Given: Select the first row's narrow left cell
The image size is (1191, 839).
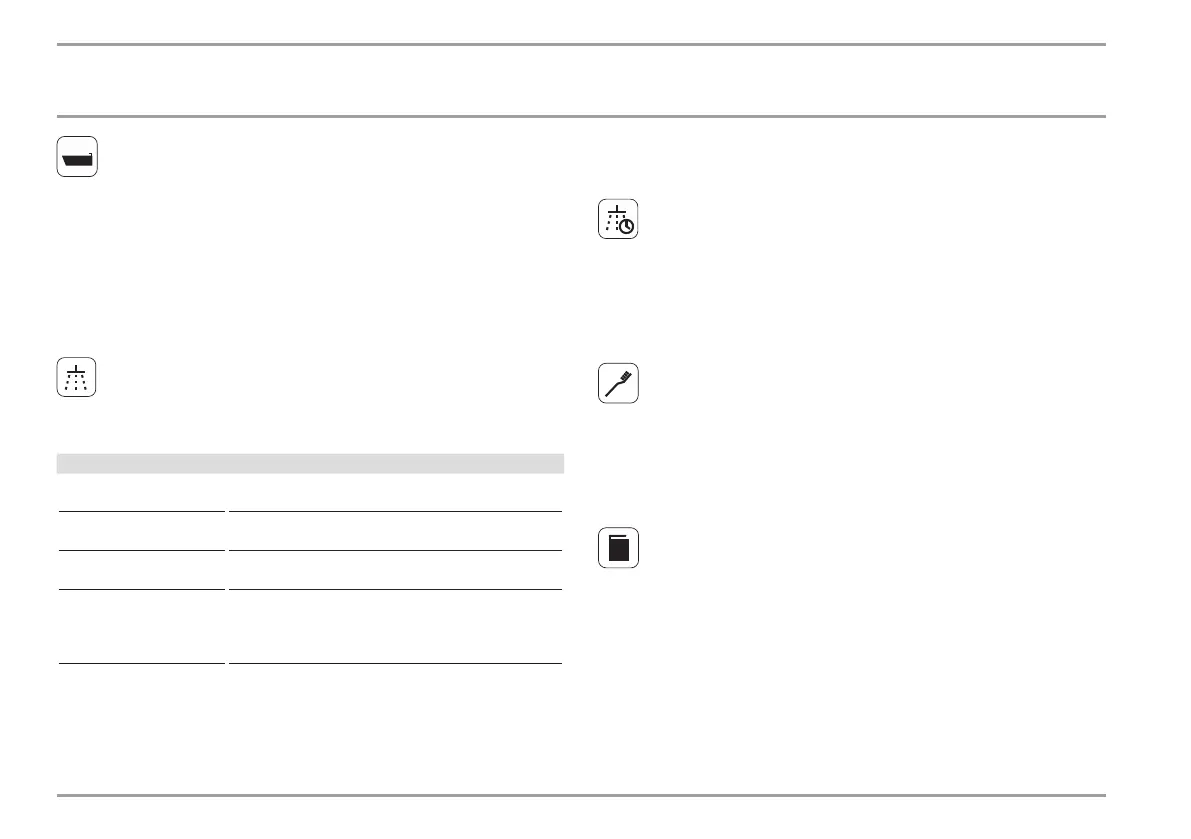Looking at the screenshot, I should 142,493.
